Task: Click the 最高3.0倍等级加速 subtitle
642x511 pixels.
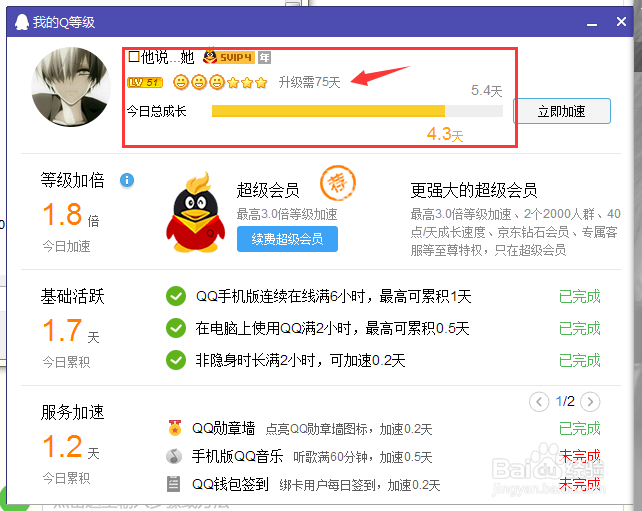Action: pyautogui.click(x=287, y=214)
